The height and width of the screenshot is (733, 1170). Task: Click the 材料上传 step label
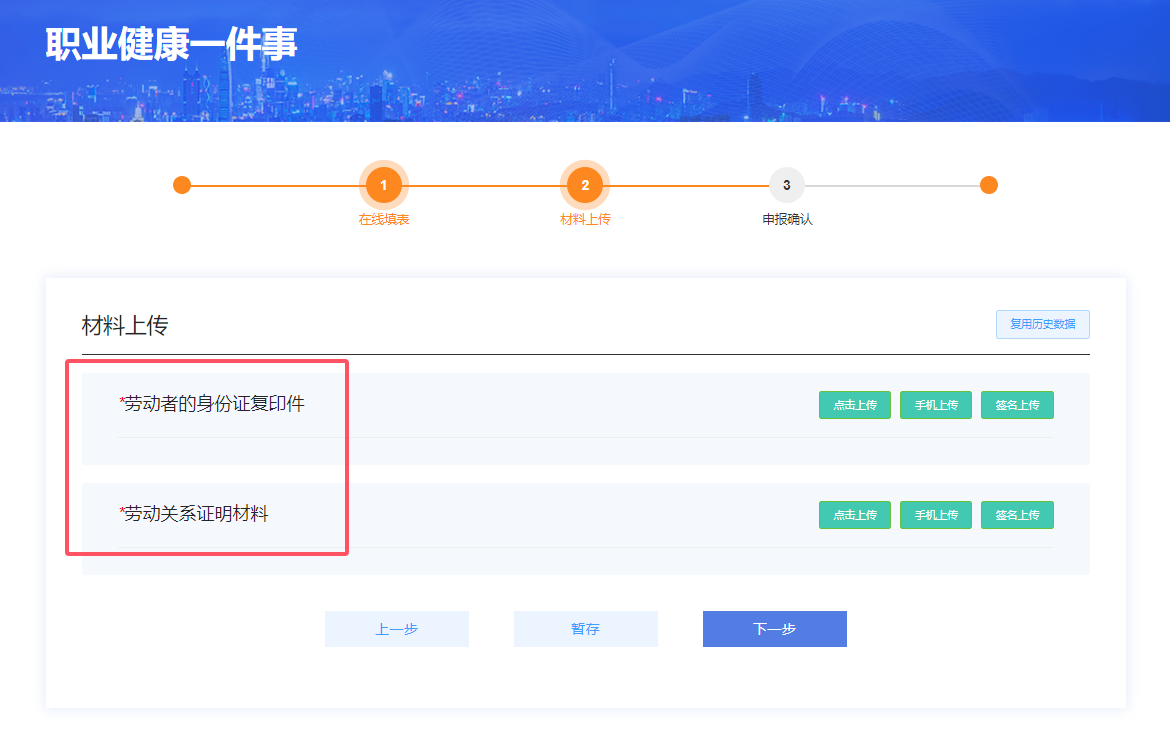coord(585,219)
